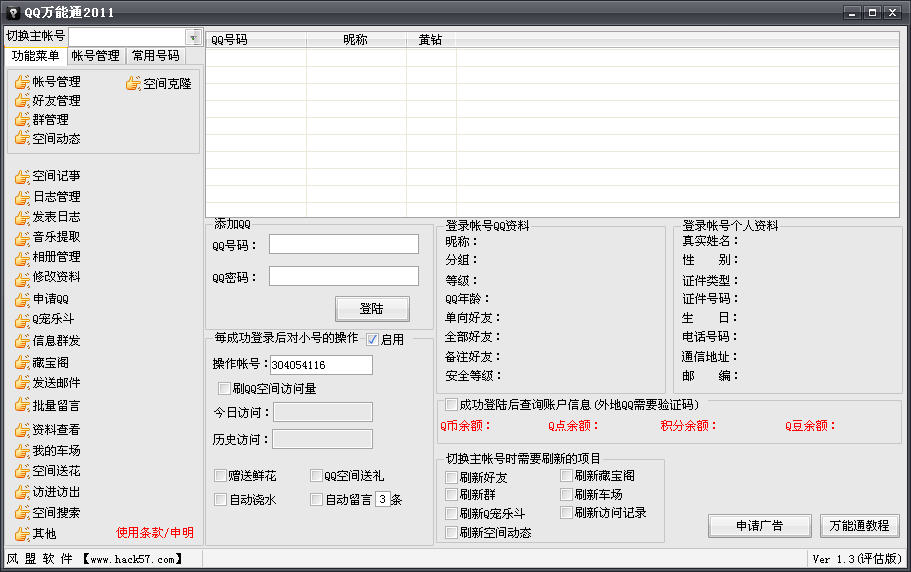Image resolution: width=911 pixels, height=572 pixels.
Task: Focus the QQ号码 input field
Action: tap(343, 244)
